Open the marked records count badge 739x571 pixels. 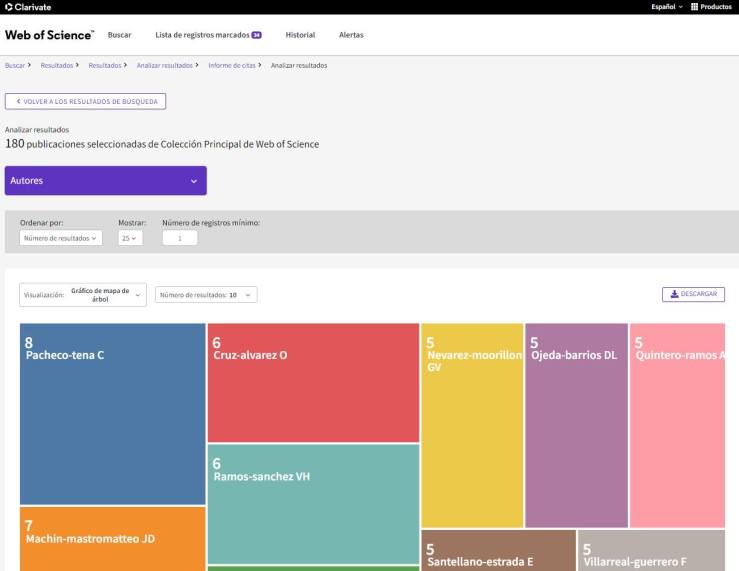click(x=256, y=35)
